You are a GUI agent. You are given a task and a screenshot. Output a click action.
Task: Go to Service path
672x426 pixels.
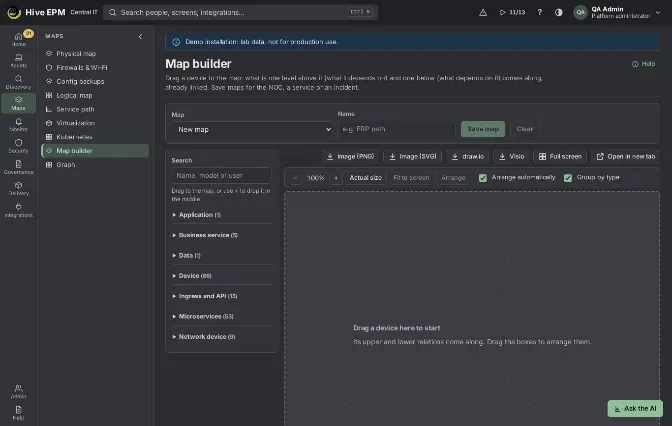point(95,109)
